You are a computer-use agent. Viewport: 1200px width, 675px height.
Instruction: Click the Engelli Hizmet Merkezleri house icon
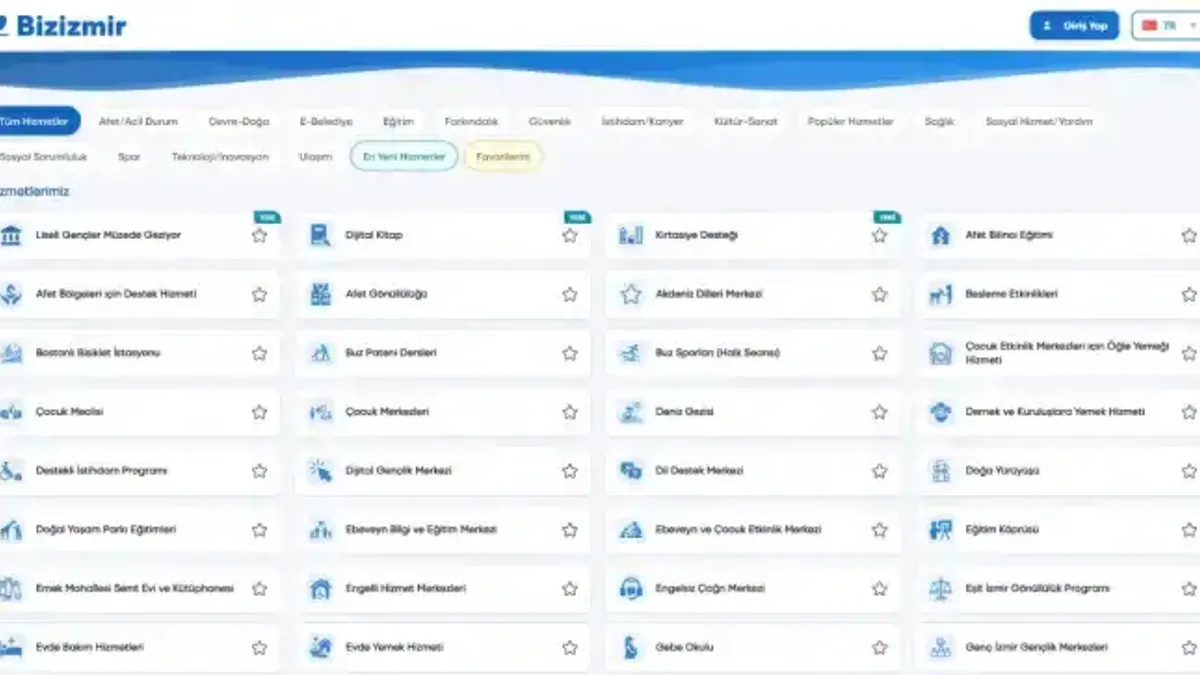pyautogui.click(x=320, y=589)
